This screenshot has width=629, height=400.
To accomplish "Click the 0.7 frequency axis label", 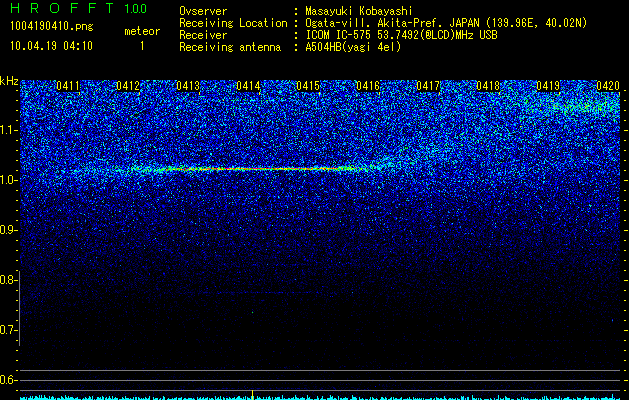I will 7,330.
